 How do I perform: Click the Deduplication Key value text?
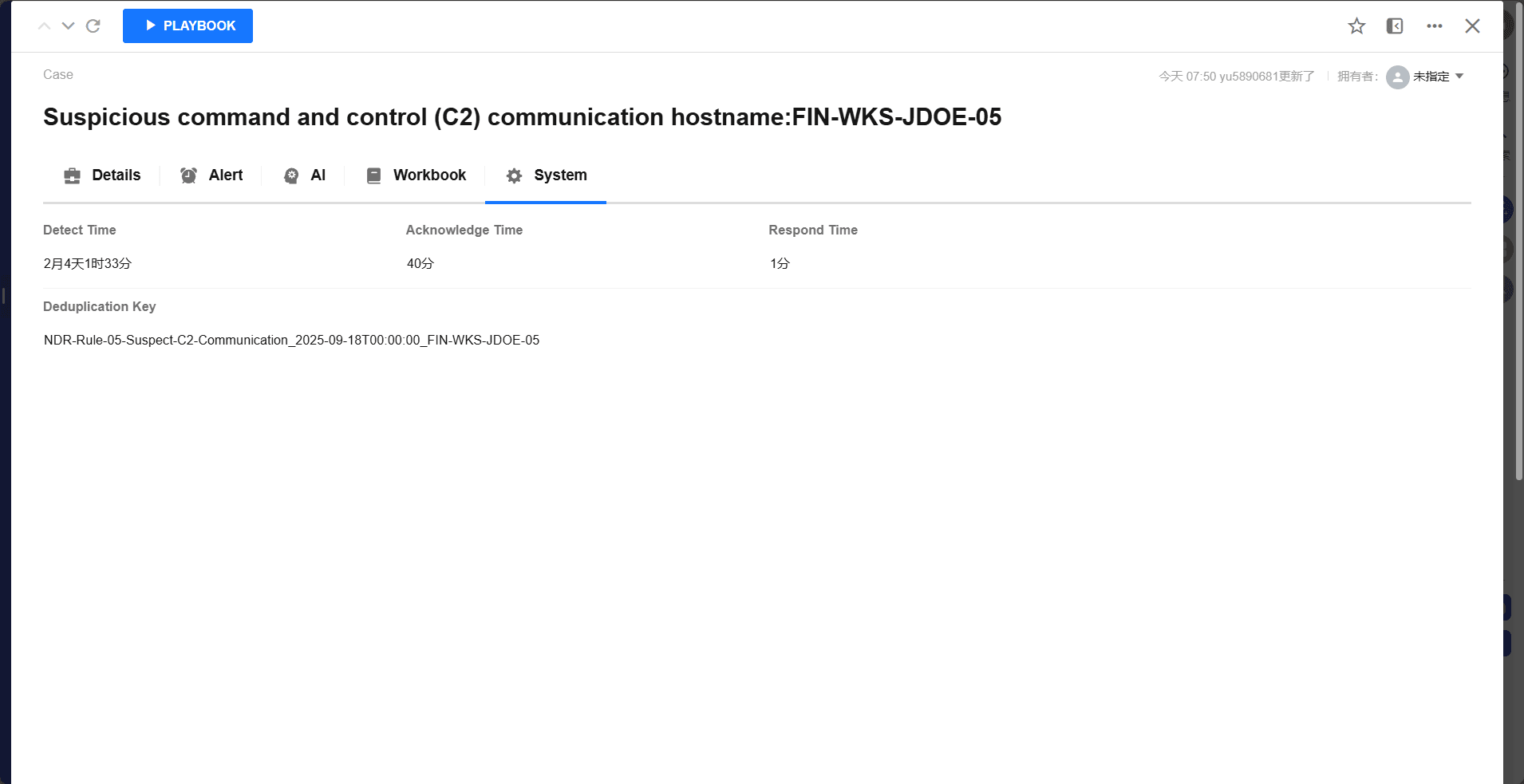pyautogui.click(x=291, y=340)
